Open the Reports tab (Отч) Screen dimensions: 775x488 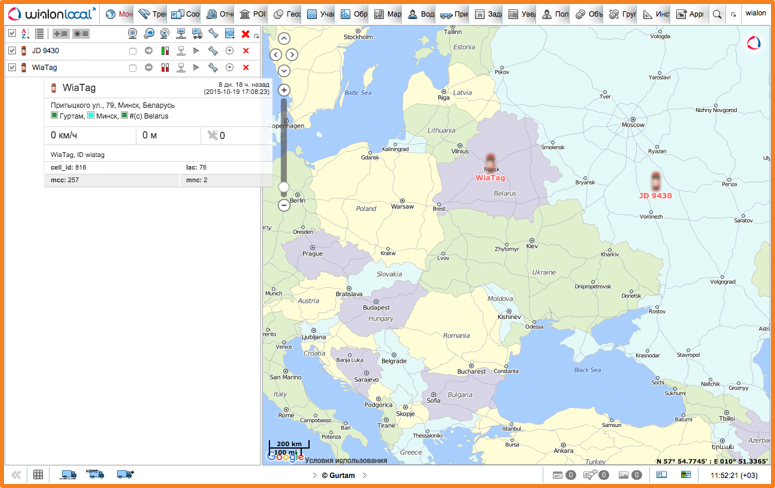pyautogui.click(x=219, y=14)
